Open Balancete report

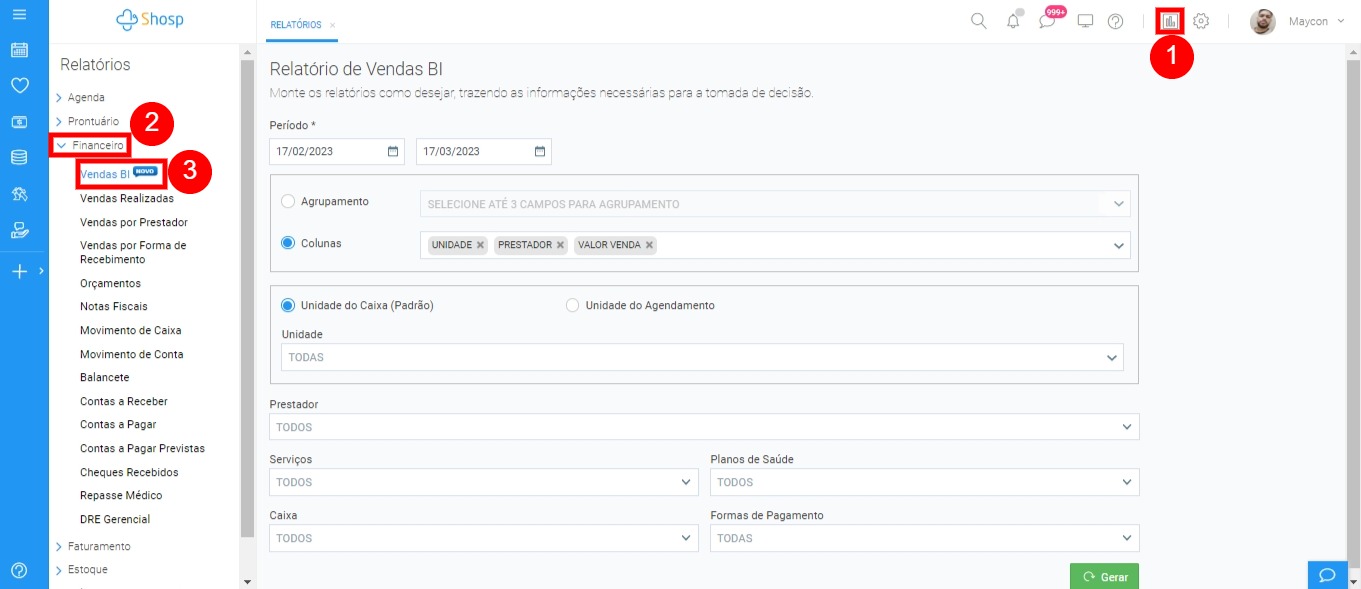pyautogui.click(x=105, y=377)
